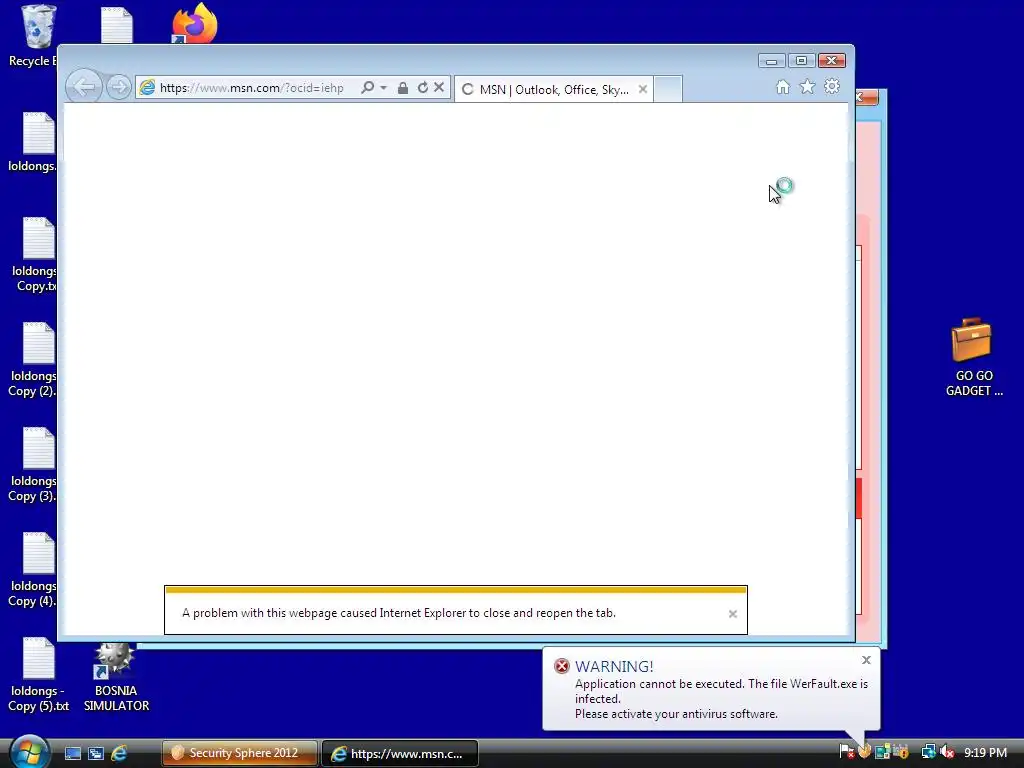This screenshot has width=1024, height=768.
Task: Select the unnamed text file beside Recycle Bin
Action: click(x=117, y=25)
